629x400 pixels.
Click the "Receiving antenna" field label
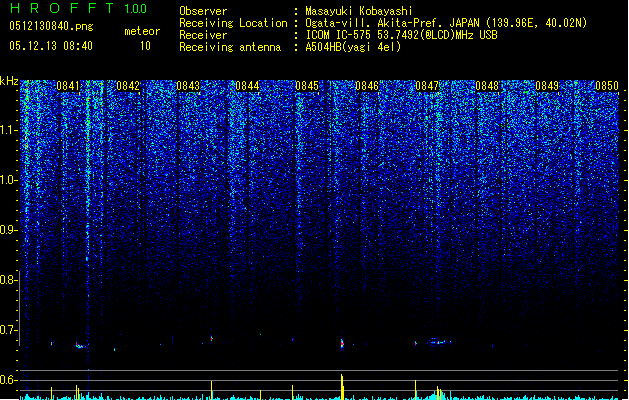[x=230, y=47]
